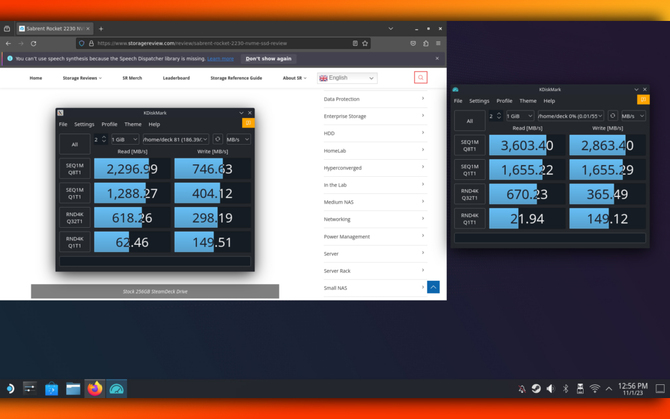The width and height of the screenshot is (670, 419).
Task: Switch to KDiskMark via taskbar speedometer icon
Action: (116, 389)
